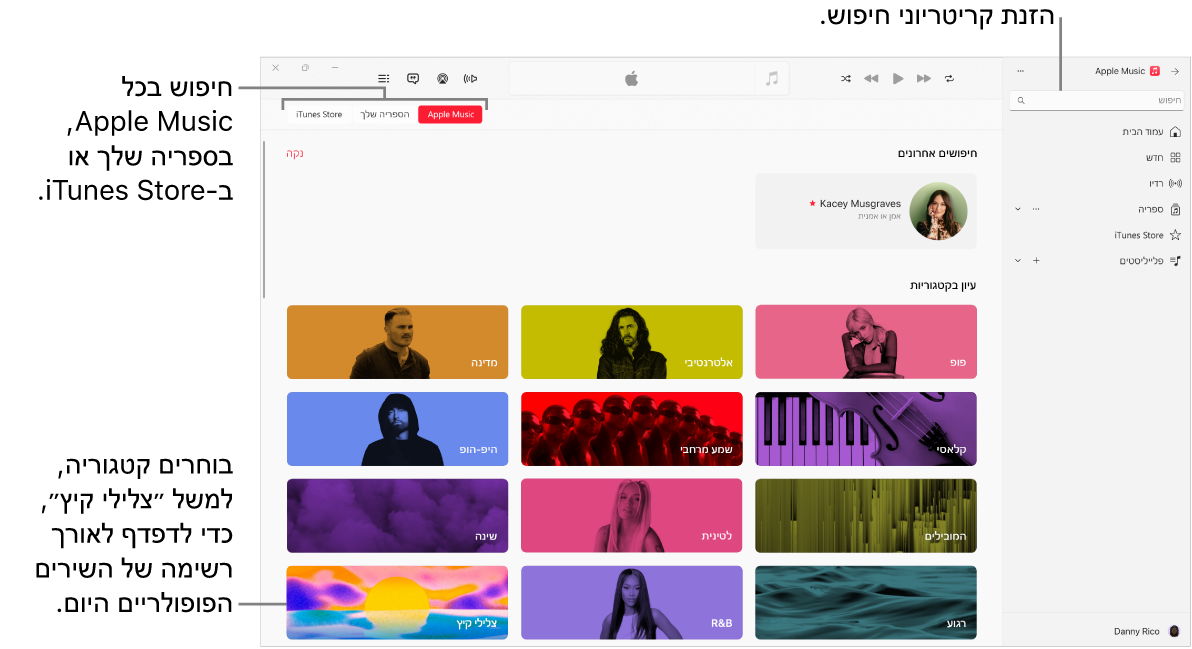Screen dimensions: 1192x649
Task: Toggle shuffle playback
Action: click(x=845, y=78)
